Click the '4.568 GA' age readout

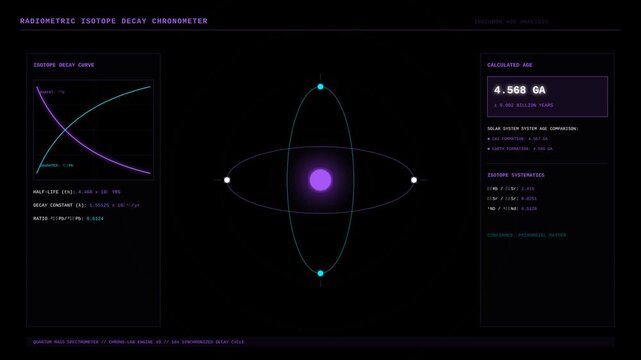click(x=520, y=90)
